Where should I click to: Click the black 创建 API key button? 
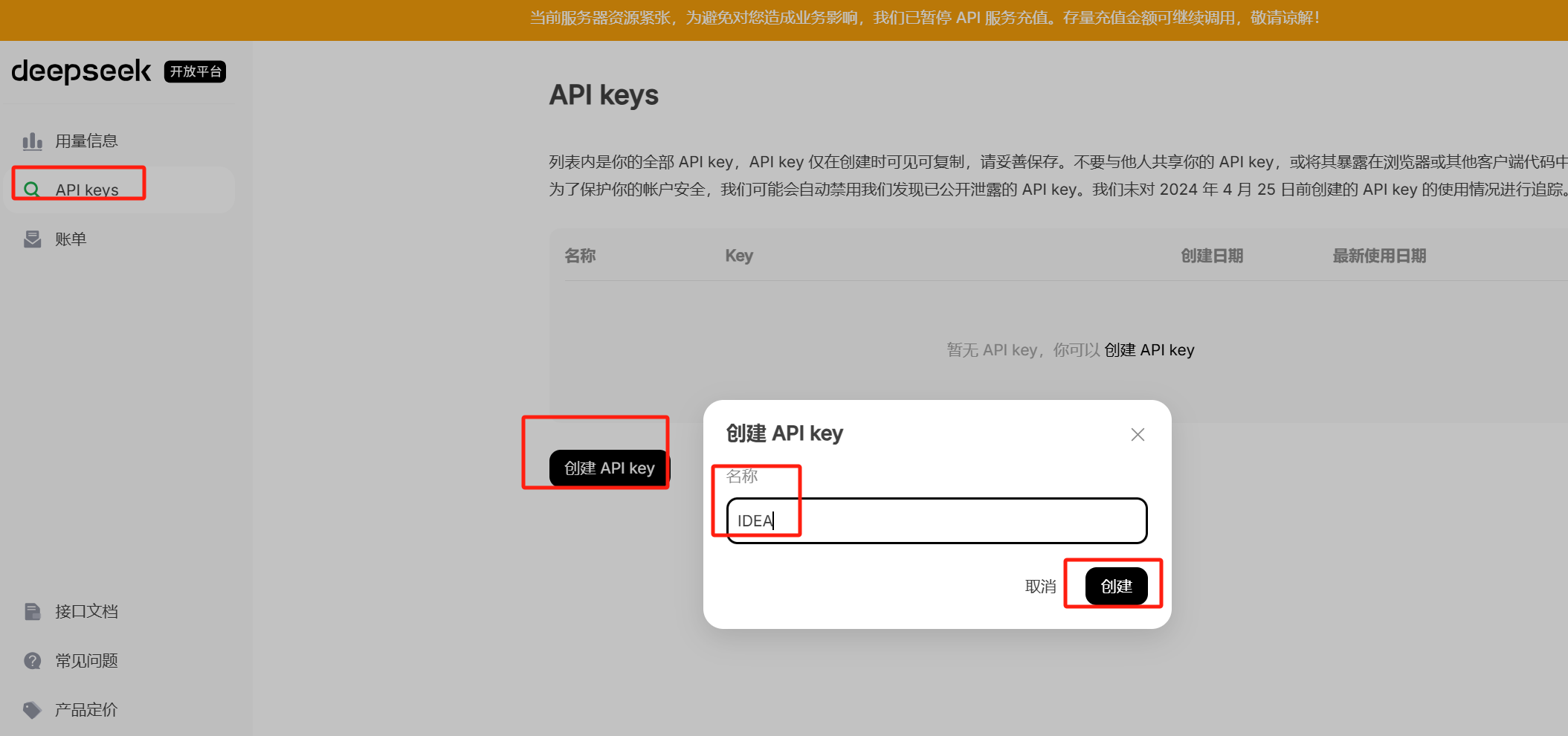coord(609,468)
